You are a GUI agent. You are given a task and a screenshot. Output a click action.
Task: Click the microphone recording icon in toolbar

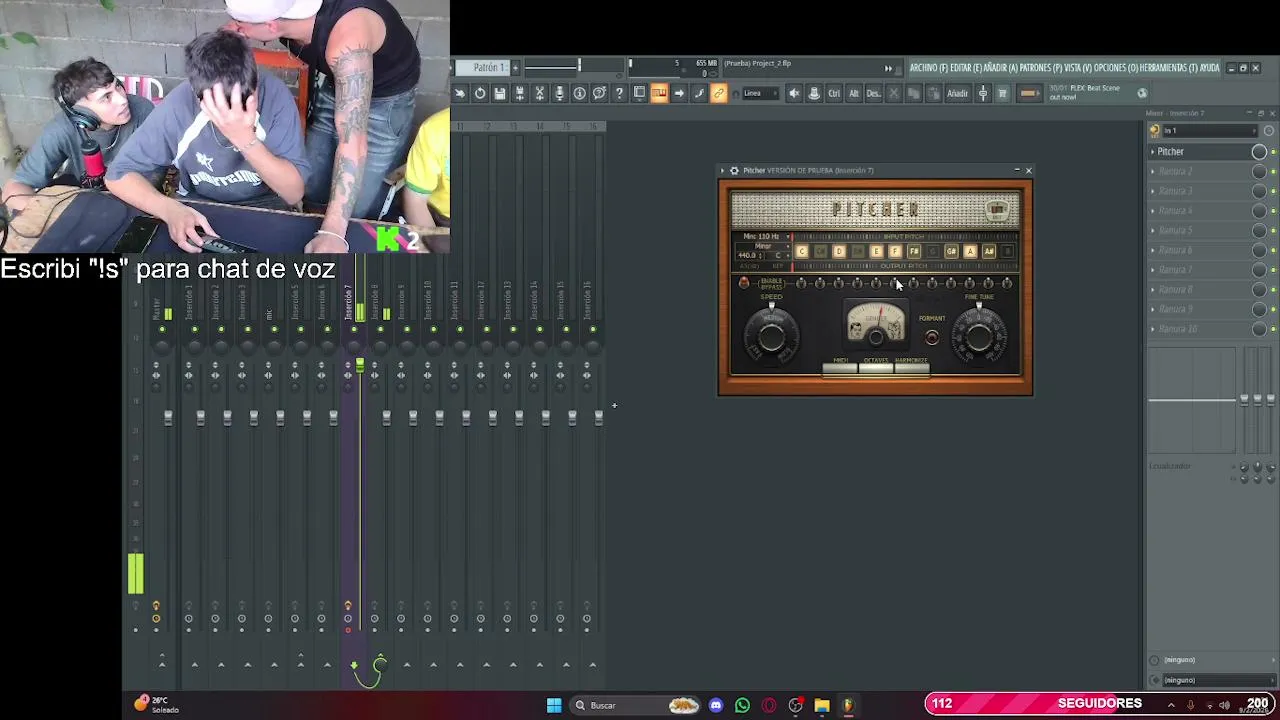(x=559, y=93)
